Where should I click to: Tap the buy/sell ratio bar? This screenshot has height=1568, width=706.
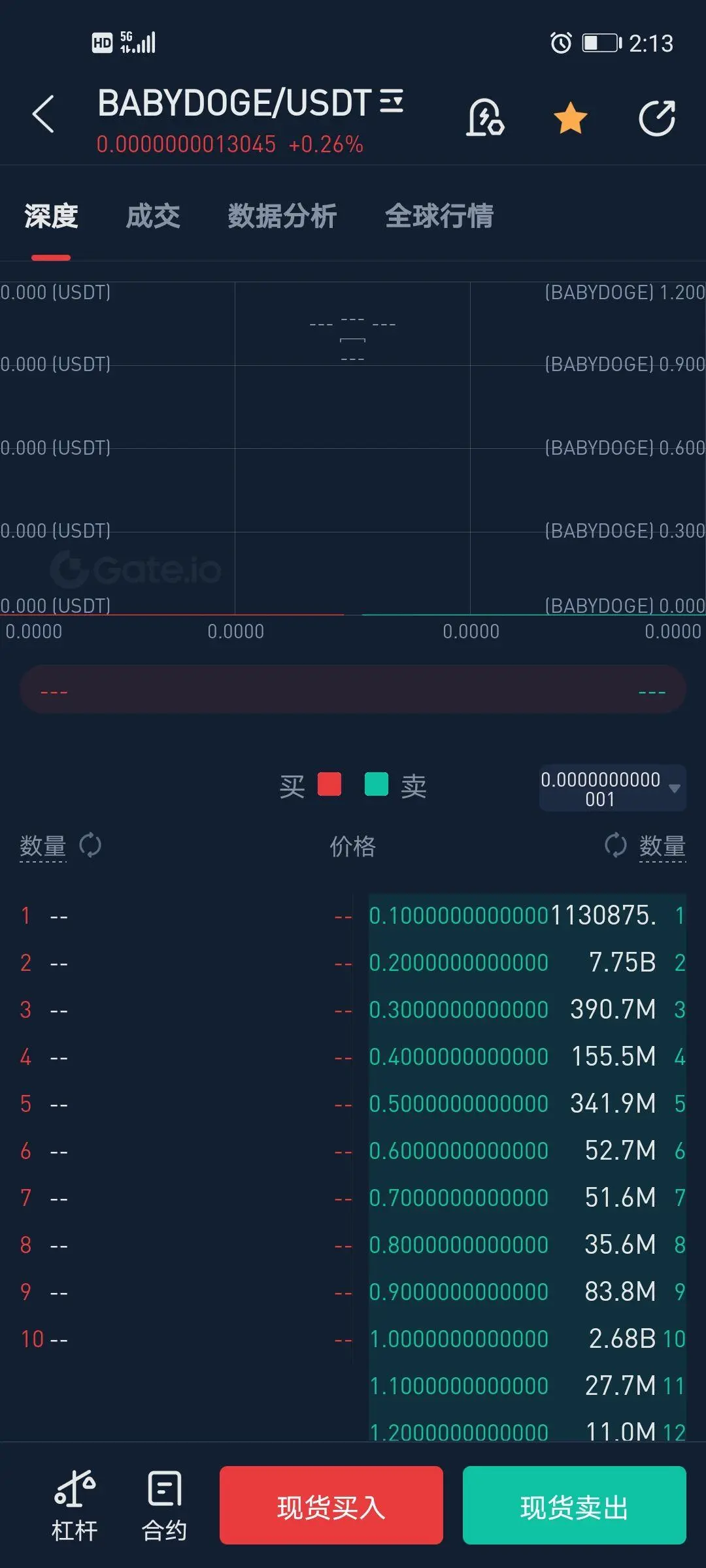(353, 690)
